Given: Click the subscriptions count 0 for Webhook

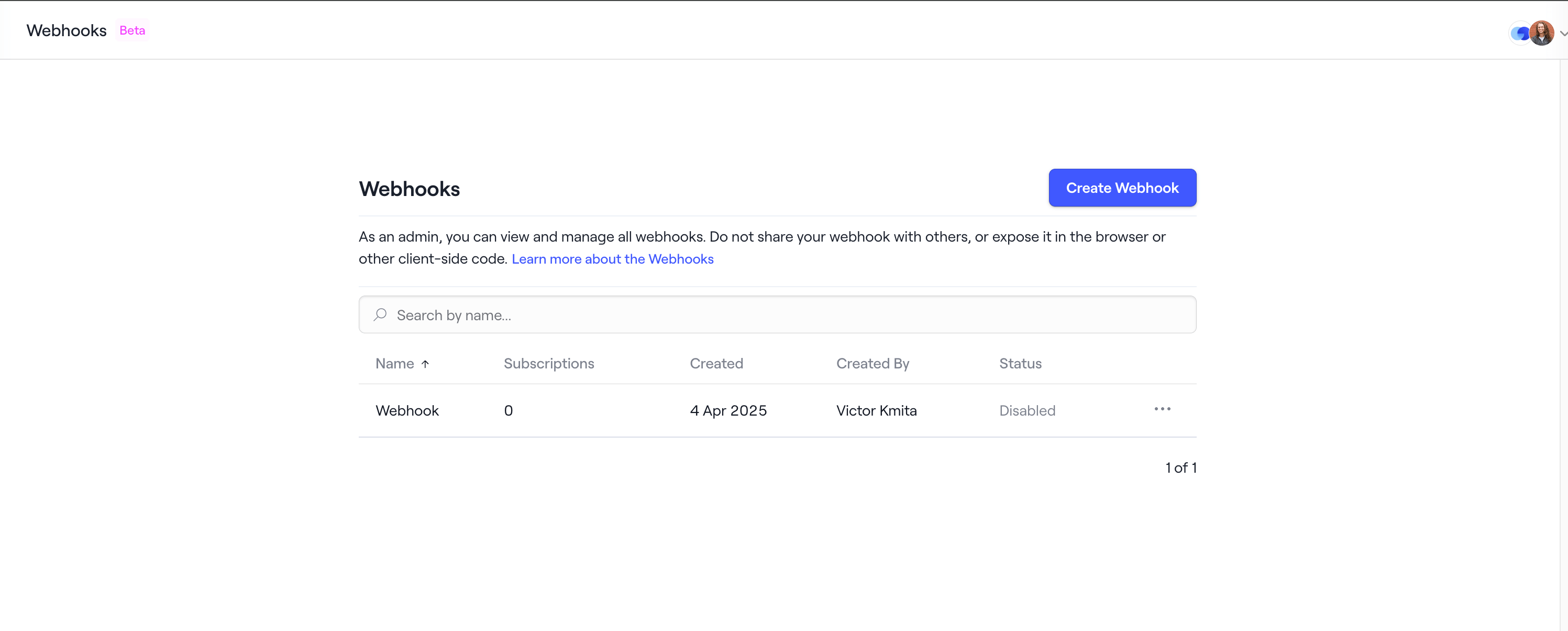Looking at the screenshot, I should coord(508,410).
